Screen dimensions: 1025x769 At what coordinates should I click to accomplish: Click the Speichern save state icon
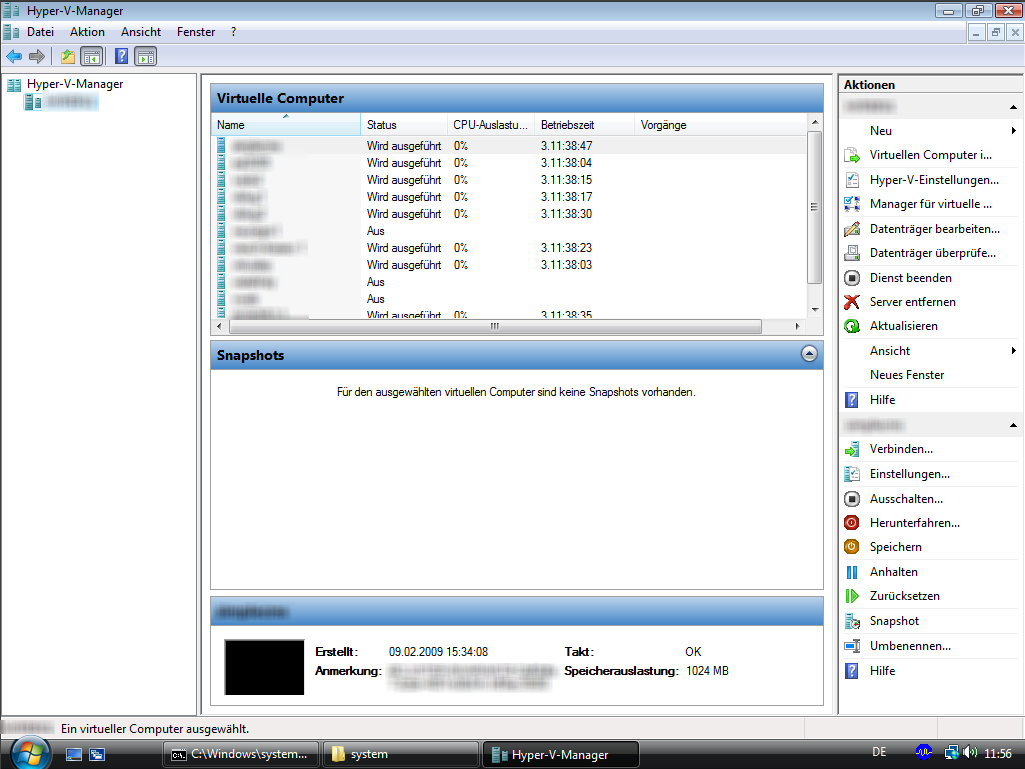851,547
